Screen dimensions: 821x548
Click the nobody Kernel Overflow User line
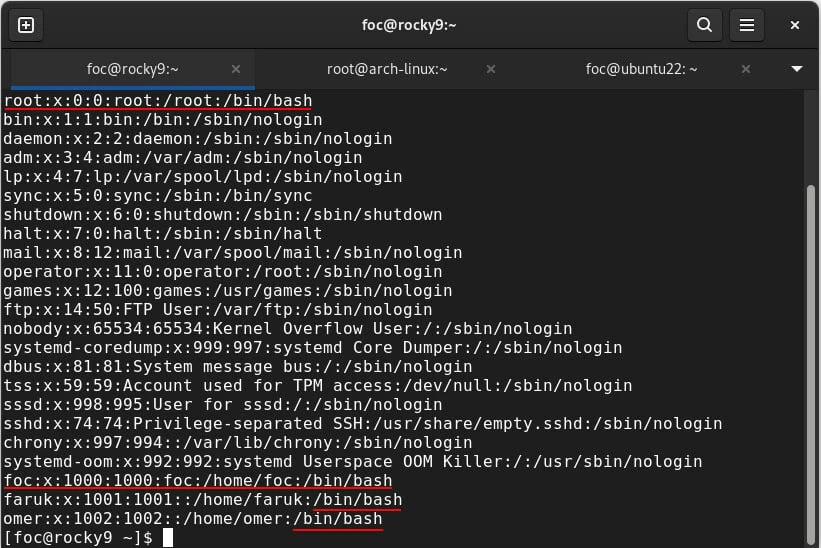tap(287, 329)
